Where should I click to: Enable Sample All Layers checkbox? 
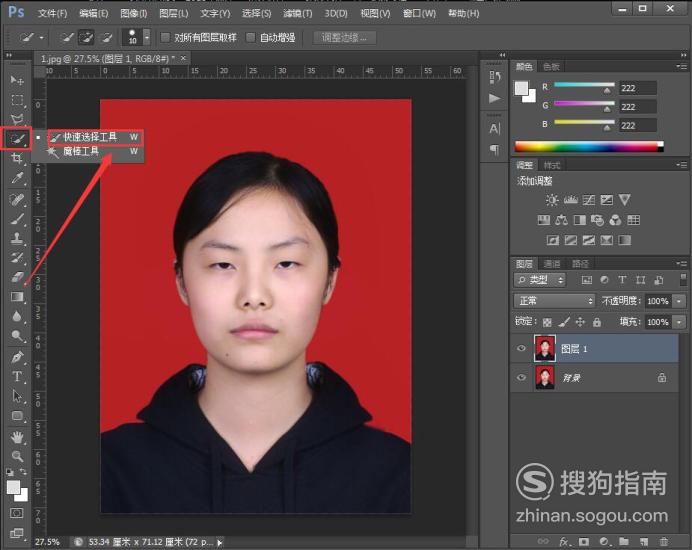(165, 38)
